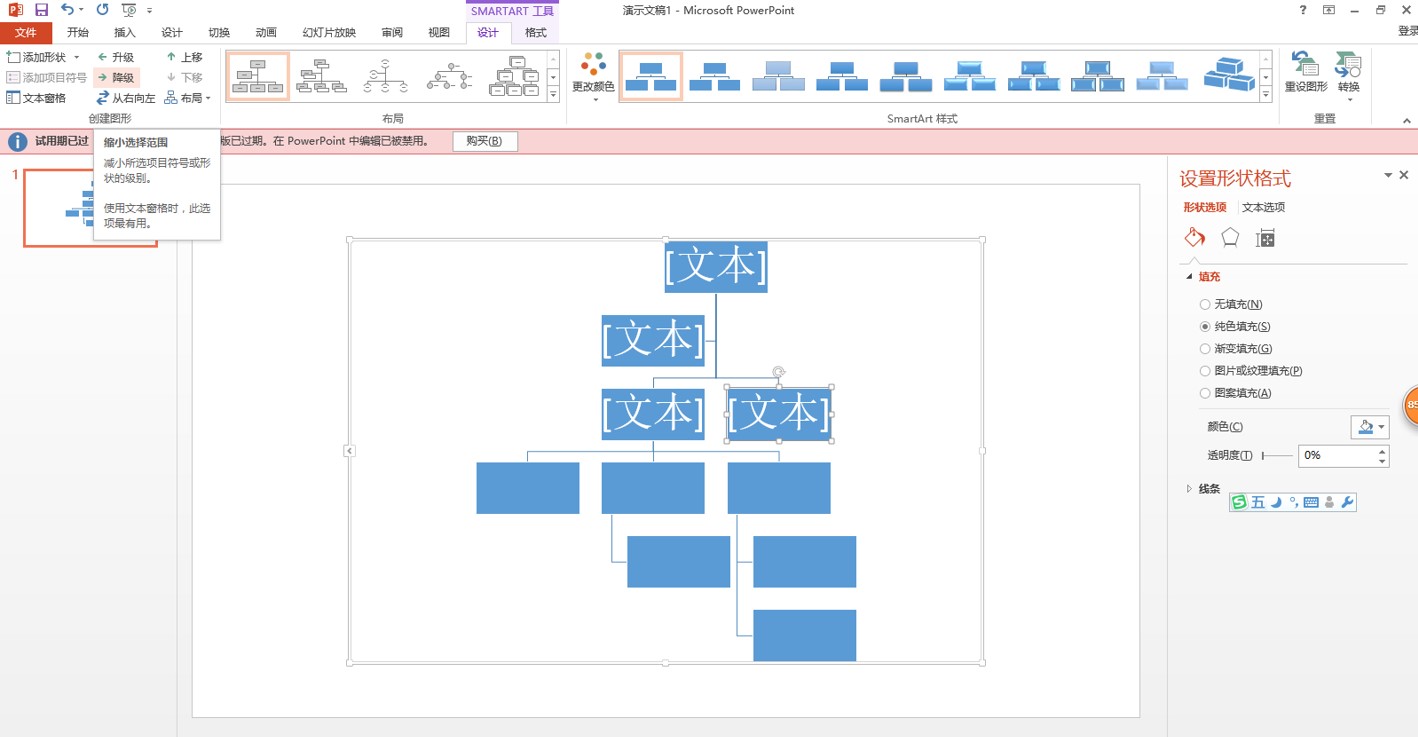
Task: Demote the shape with 降级
Action: tap(115, 77)
